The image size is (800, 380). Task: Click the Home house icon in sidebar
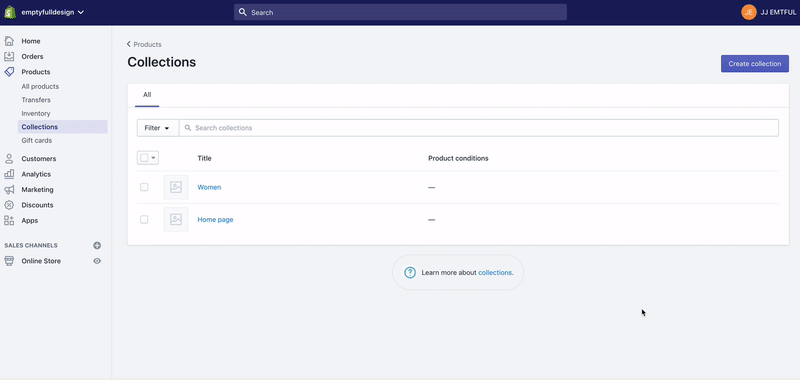[9, 41]
